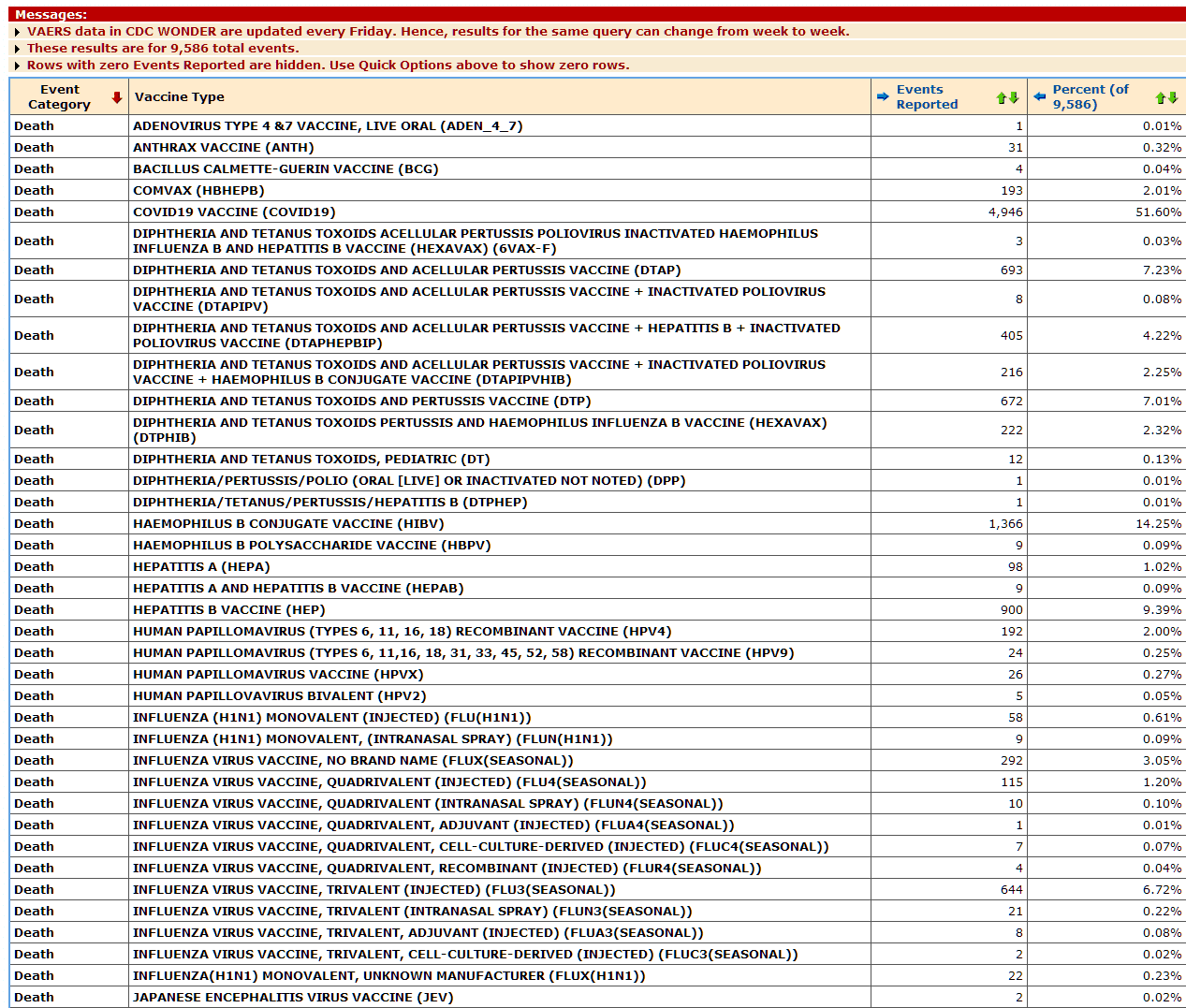
Task: Expand the zero Events Reported rows message
Action: tap(18, 66)
